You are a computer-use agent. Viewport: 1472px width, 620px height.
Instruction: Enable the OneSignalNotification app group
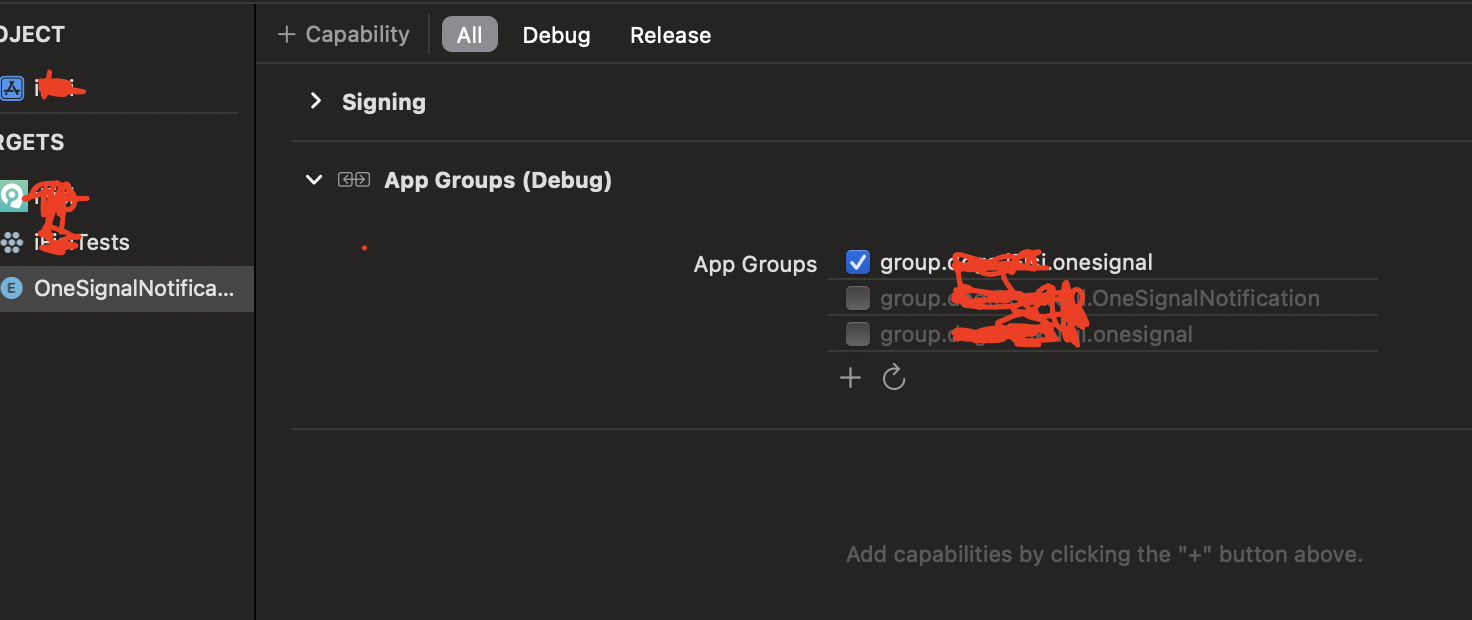pos(857,297)
